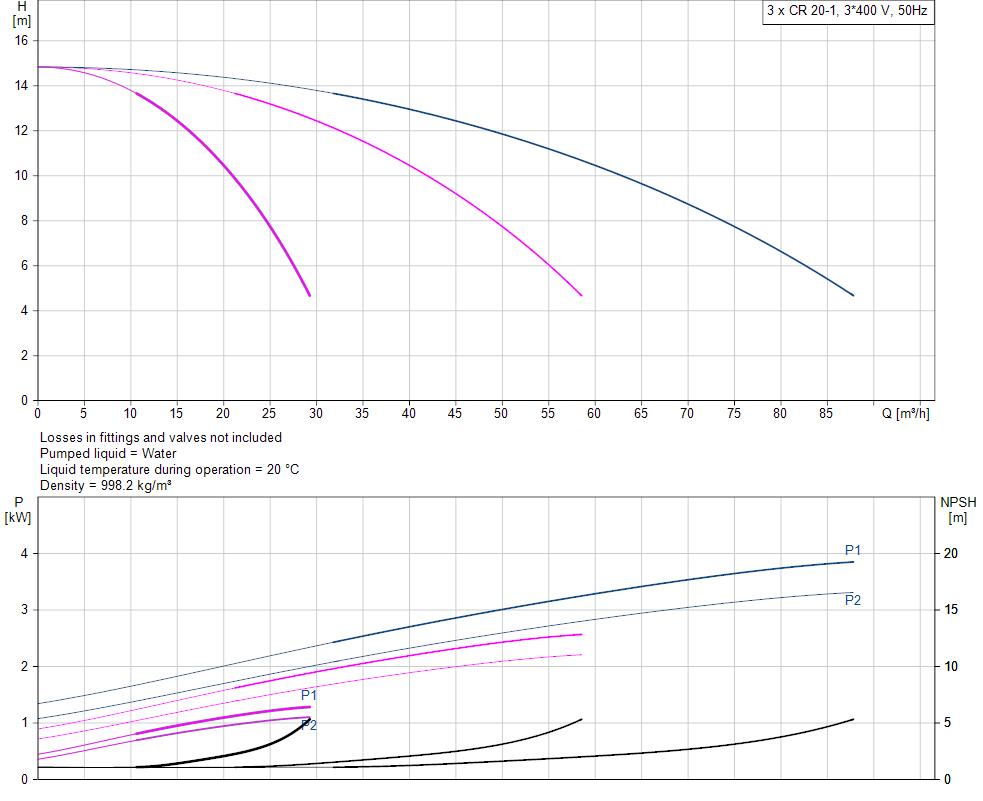This screenshot has height=801, width=983.
Task: Click the 'NPSH [m]' axis label
Action: (x=958, y=510)
